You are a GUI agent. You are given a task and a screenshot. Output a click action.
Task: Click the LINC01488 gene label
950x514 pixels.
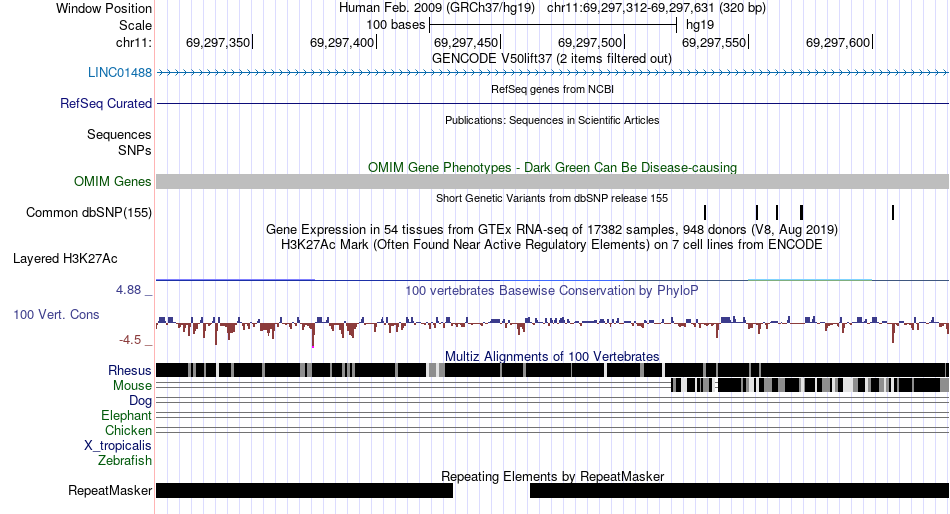119,73
